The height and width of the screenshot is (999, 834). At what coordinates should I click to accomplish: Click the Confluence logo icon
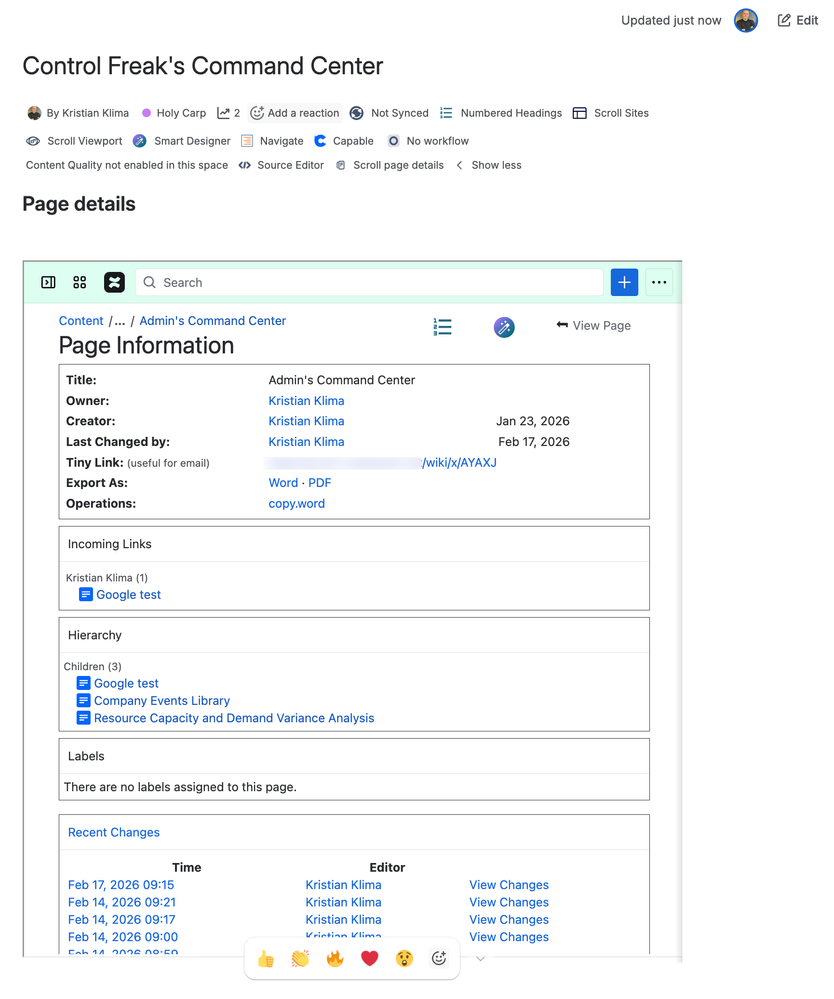click(x=115, y=282)
